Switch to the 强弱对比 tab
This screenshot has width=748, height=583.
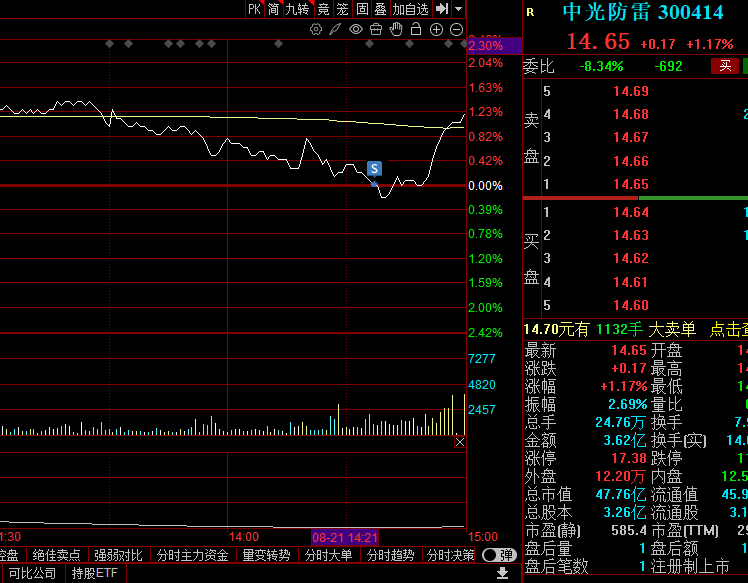[x=118, y=555]
